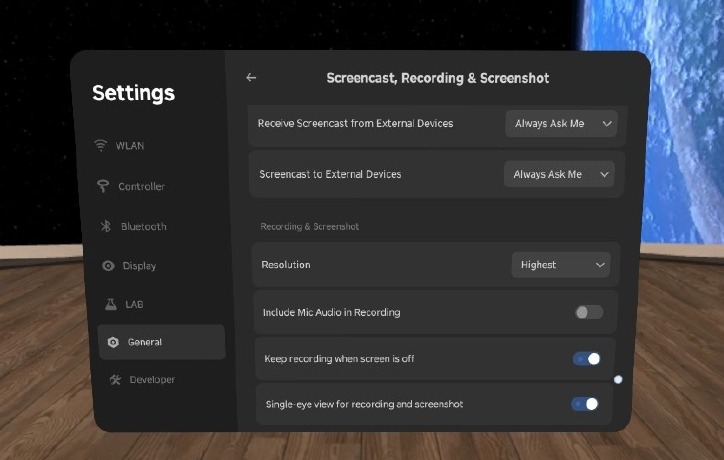Viewport: 724px width, 460px height.
Task: Click the back arrow icon in header
Action: pos(251,78)
